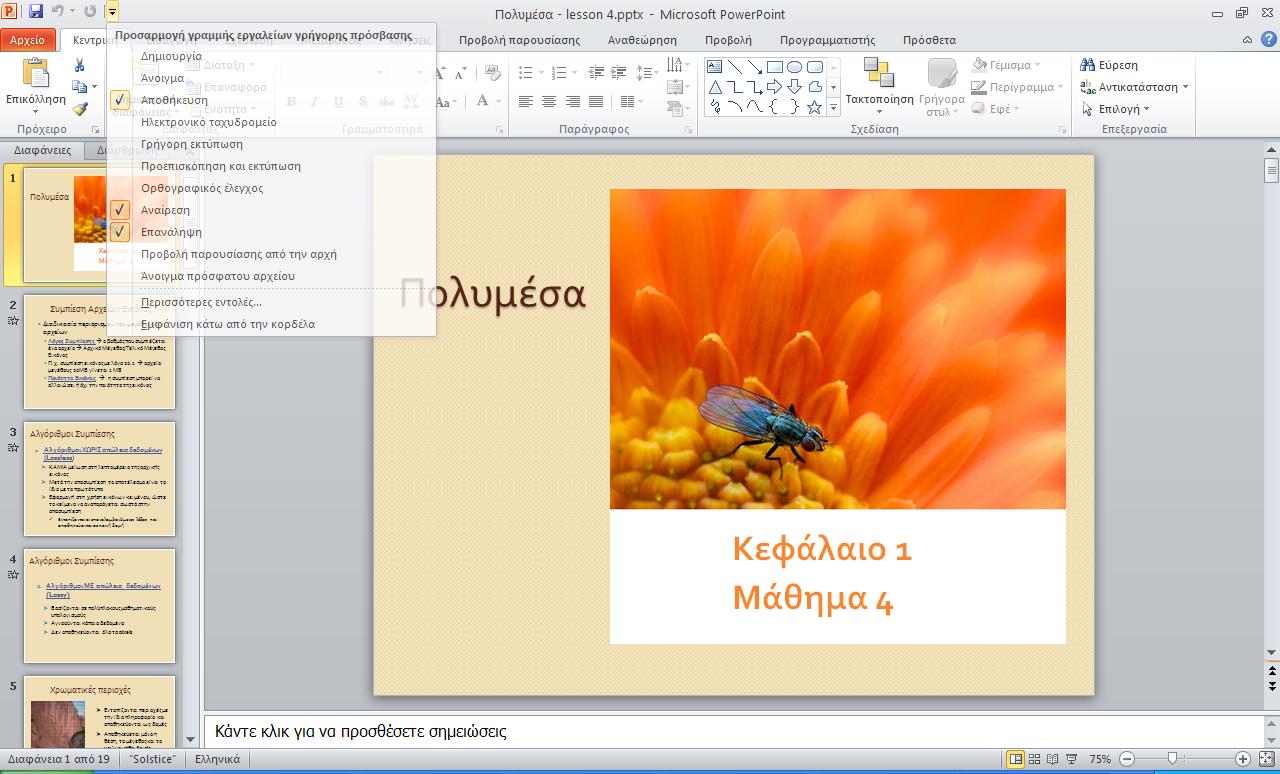Open the Παράγραφος dialog launcher
The height and width of the screenshot is (774, 1280).
689,130
